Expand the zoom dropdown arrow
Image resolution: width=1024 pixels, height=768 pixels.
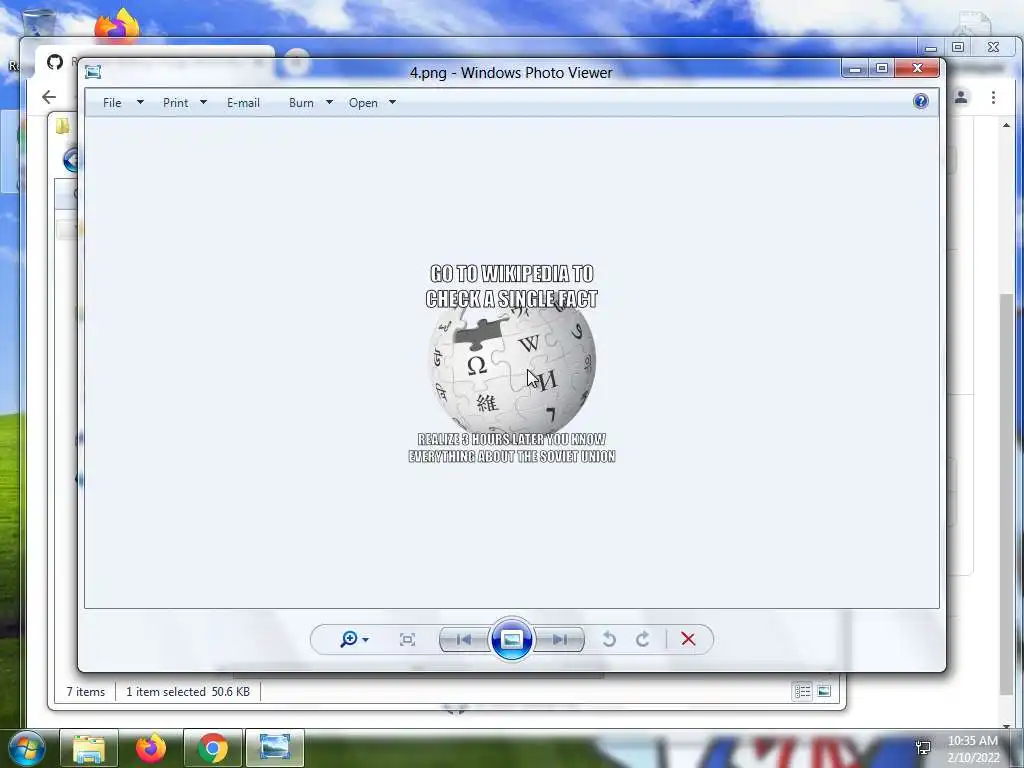click(x=365, y=639)
